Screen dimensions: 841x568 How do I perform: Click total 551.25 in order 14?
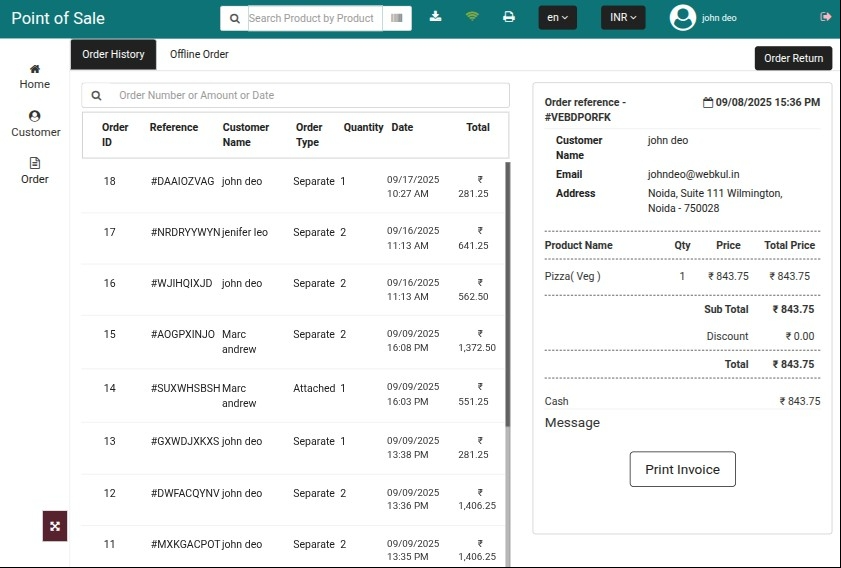tap(473, 394)
